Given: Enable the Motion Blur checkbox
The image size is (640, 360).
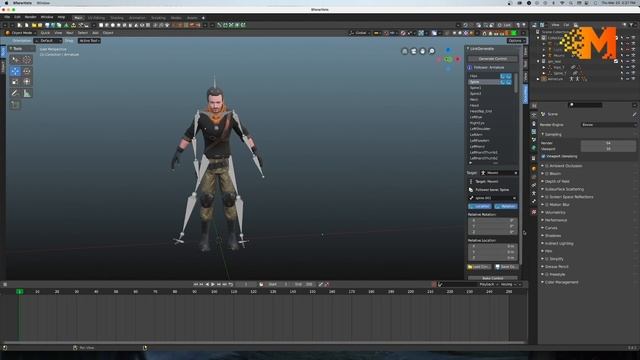Looking at the screenshot, I should click(x=547, y=204).
